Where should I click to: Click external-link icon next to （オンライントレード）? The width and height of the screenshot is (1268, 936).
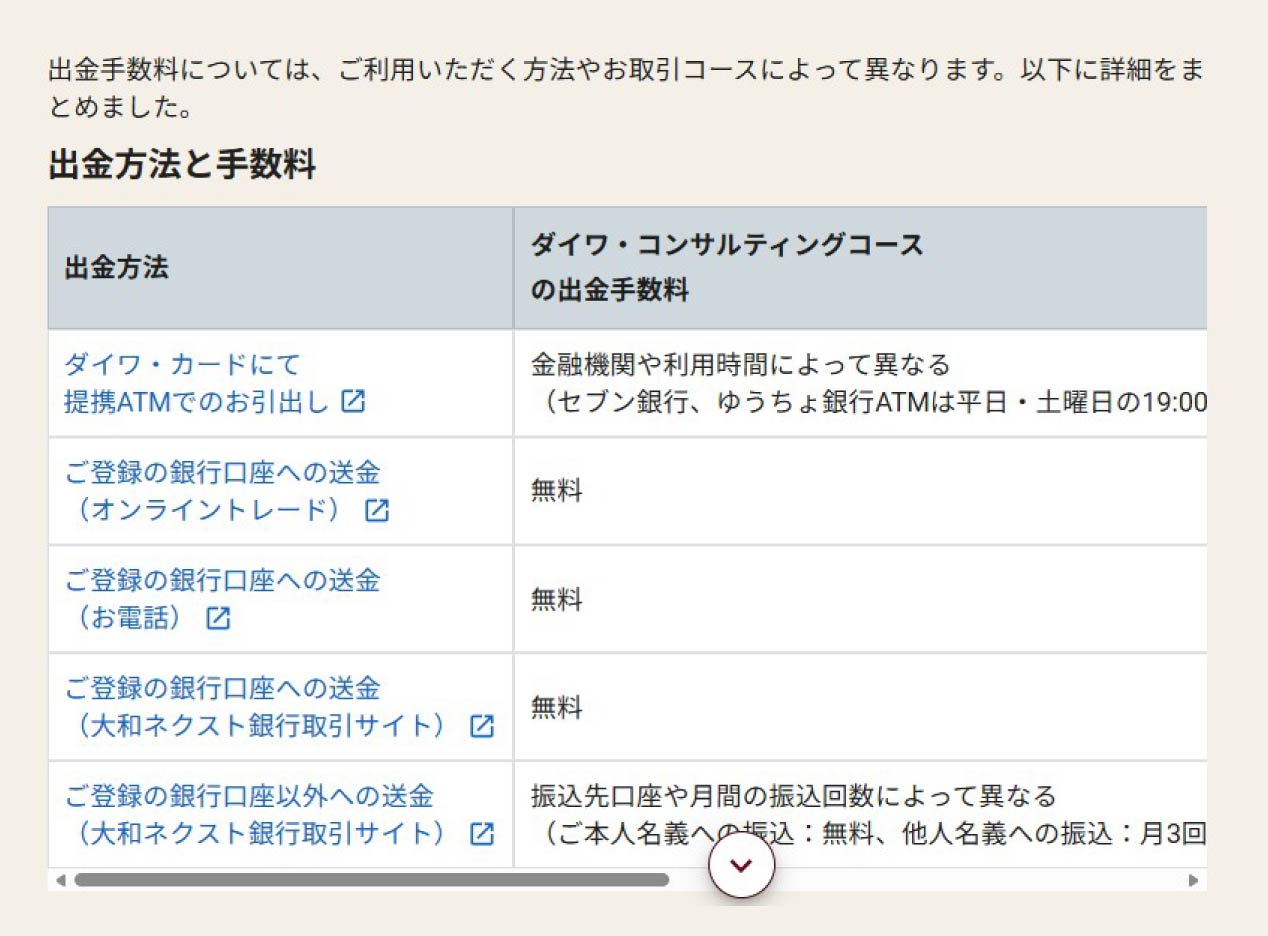376,510
